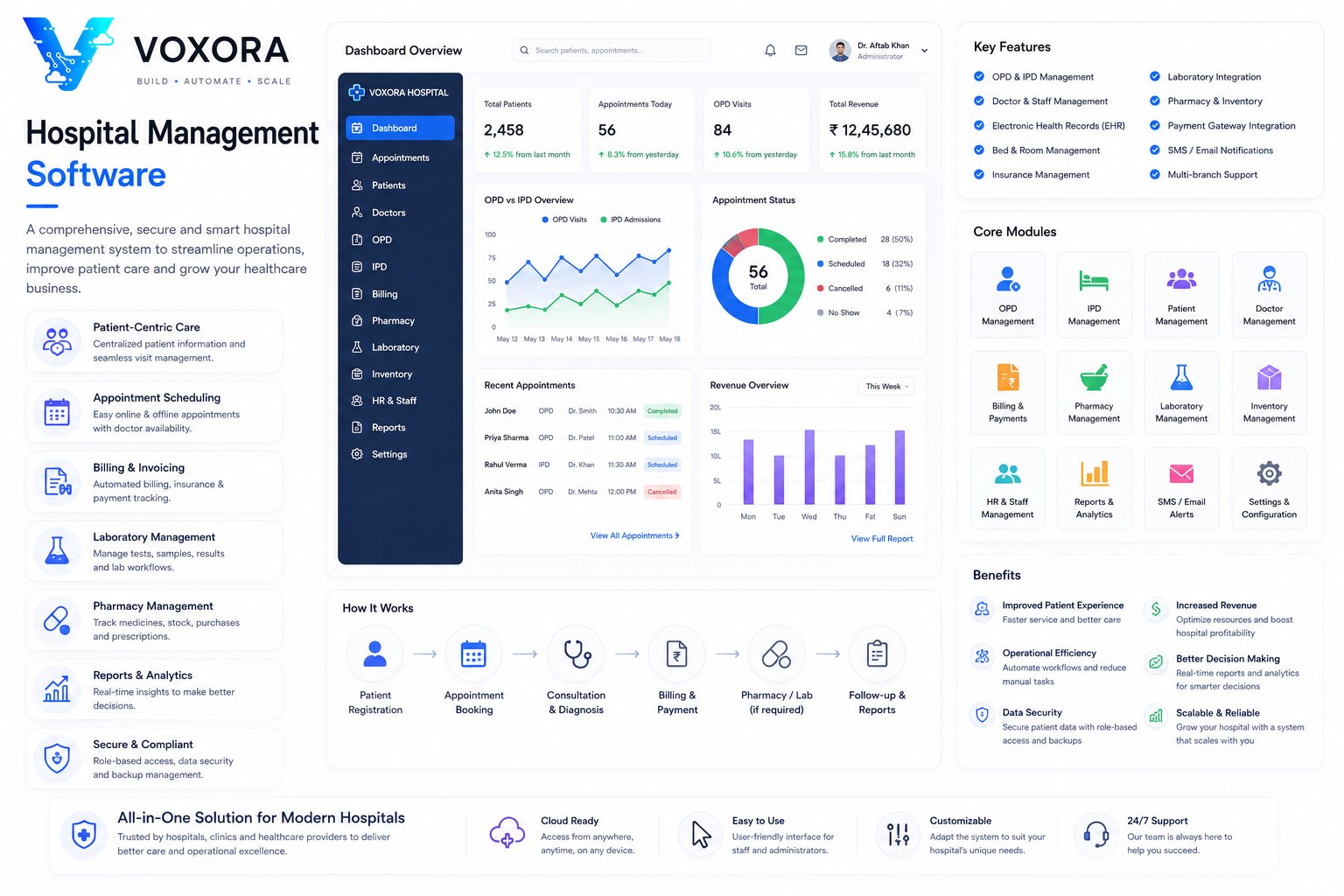Image resolution: width=1344 pixels, height=896 pixels.
Task: Open Doctors in the sidebar
Action: coord(400,213)
